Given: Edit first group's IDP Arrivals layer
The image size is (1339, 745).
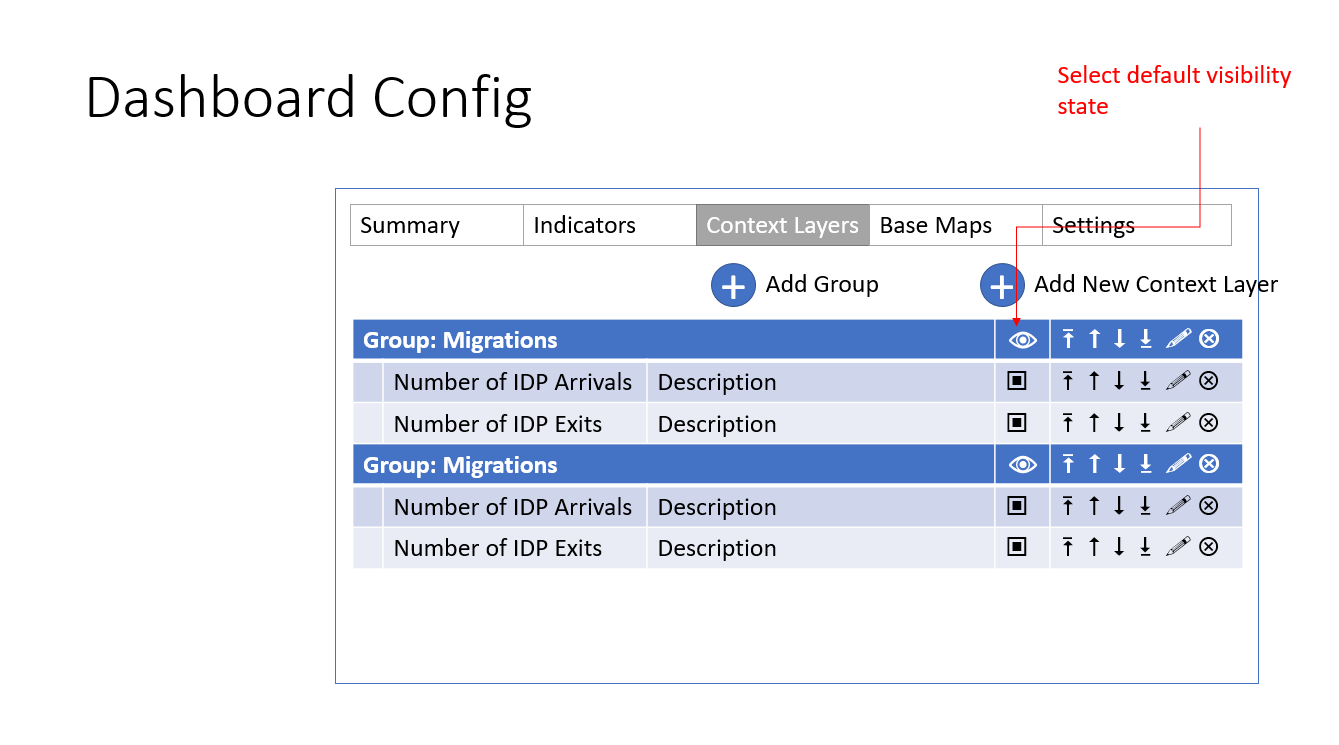Looking at the screenshot, I should tap(1179, 381).
